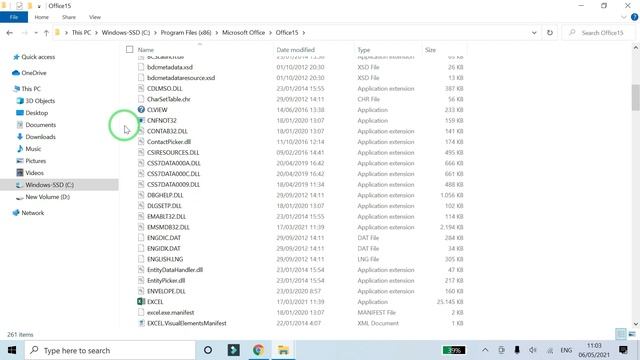Click the bdcmetadata.xsd file icon
The height and width of the screenshot is (360, 640).
coord(141,67)
